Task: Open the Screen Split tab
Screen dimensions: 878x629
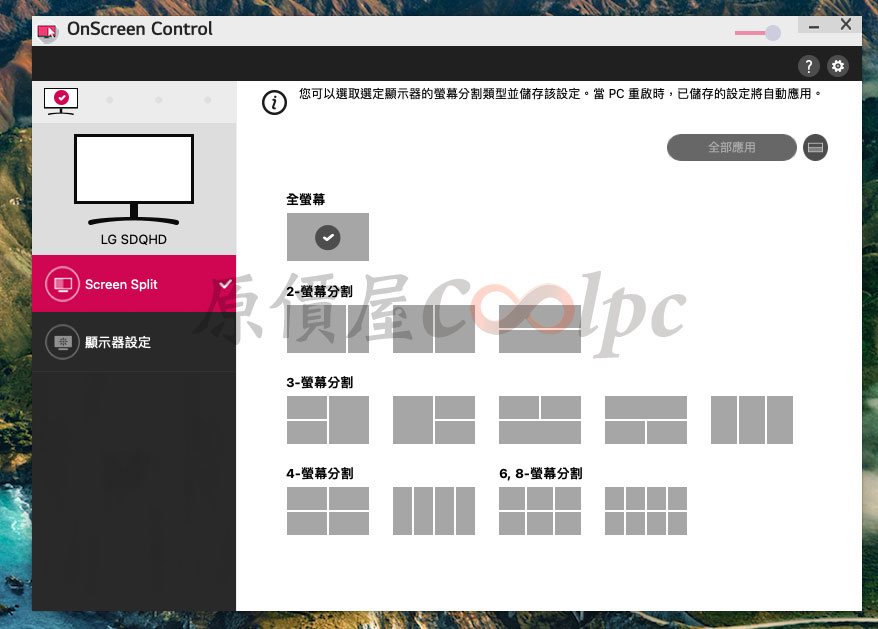Action: pos(134,284)
